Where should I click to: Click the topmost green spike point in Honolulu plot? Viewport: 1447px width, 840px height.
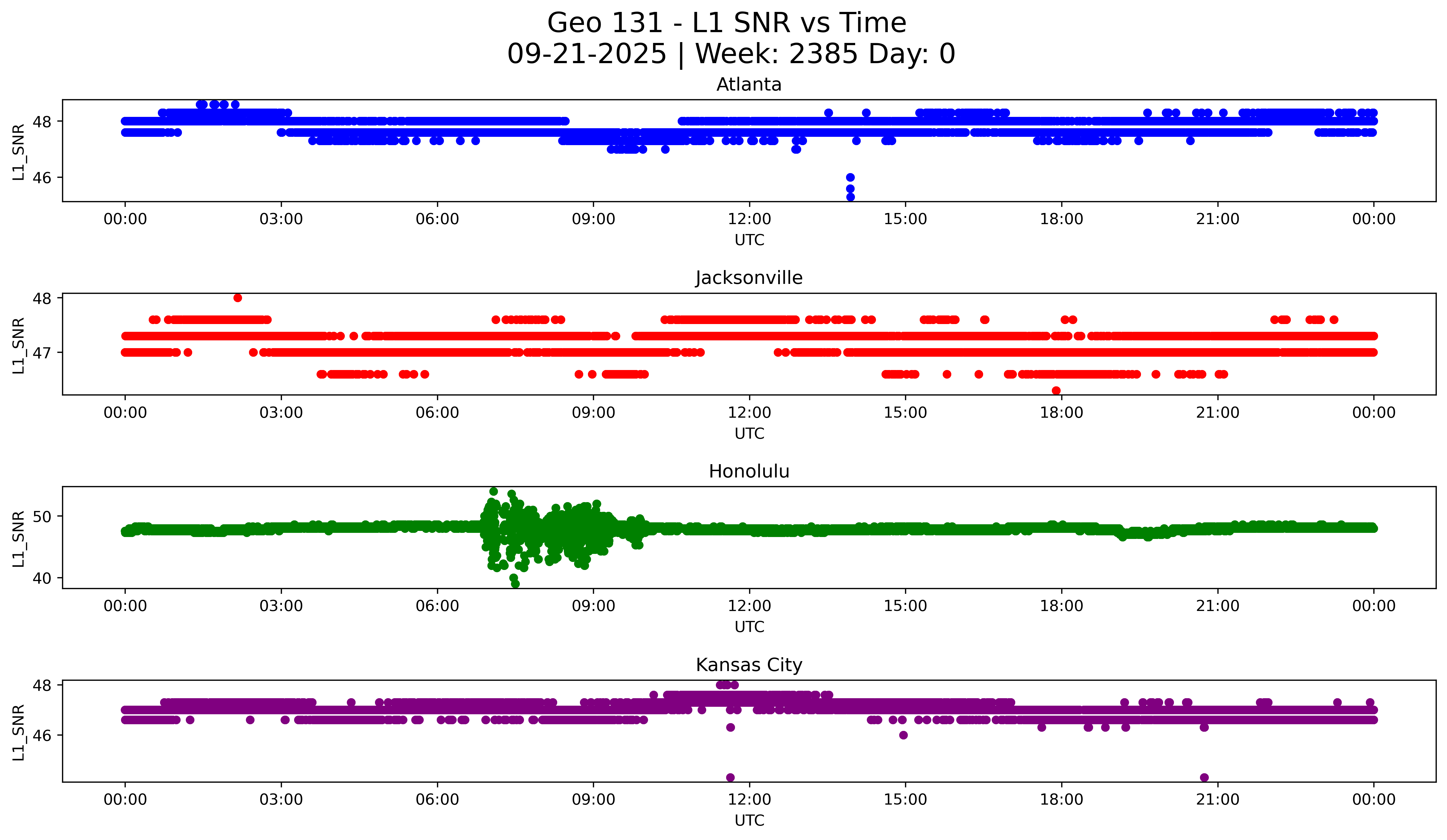[x=493, y=492]
